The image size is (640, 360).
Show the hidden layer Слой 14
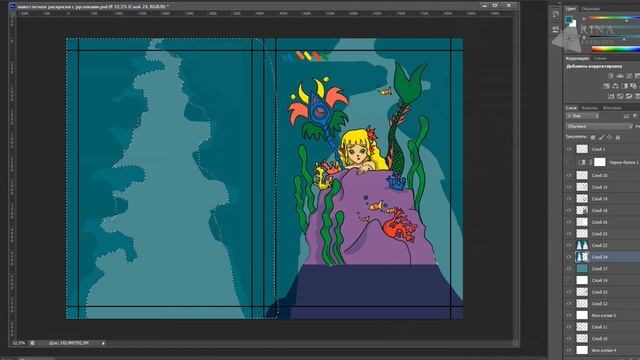[x=569, y=280]
